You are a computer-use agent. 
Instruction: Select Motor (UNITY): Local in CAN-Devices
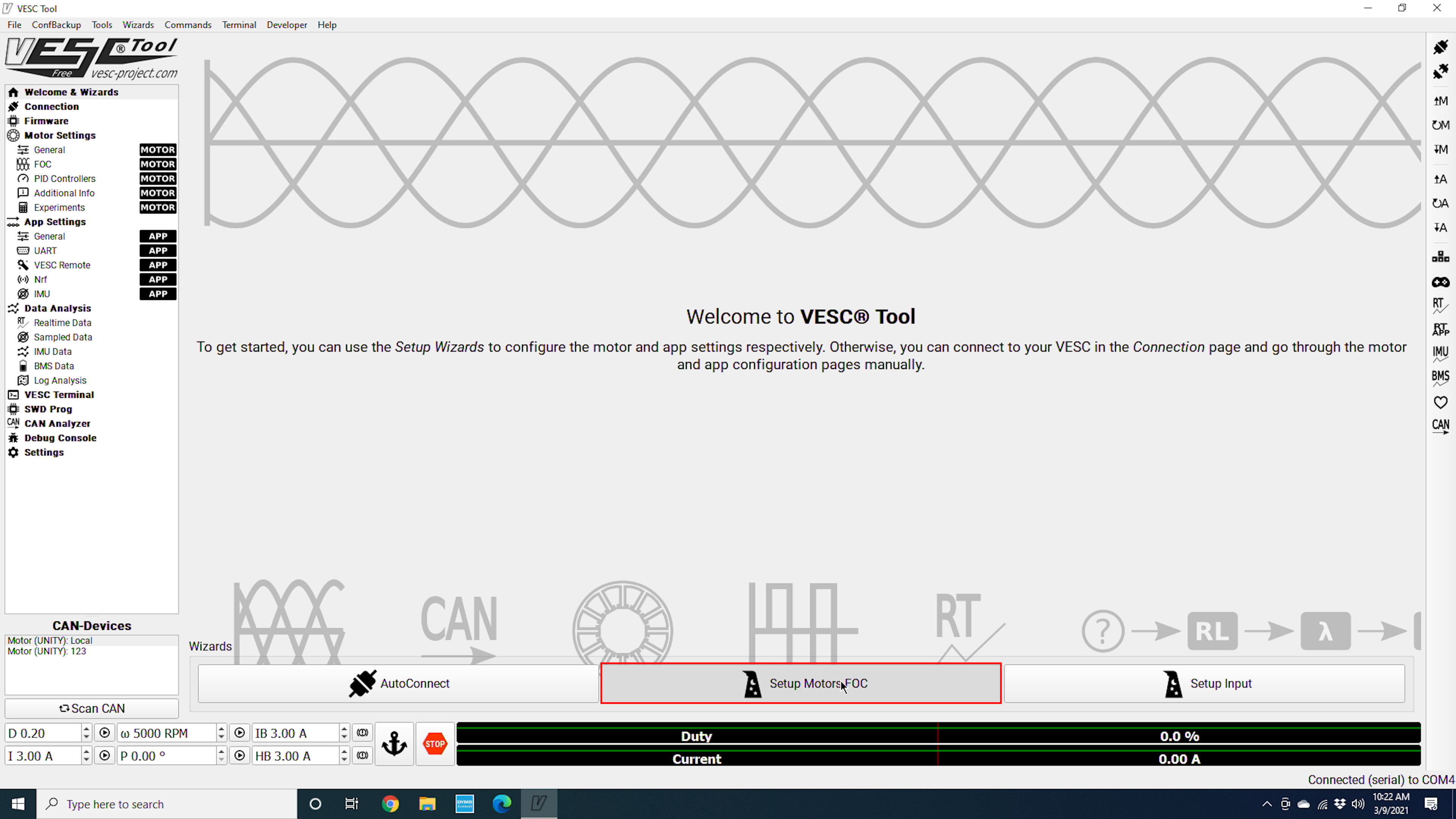(91, 640)
